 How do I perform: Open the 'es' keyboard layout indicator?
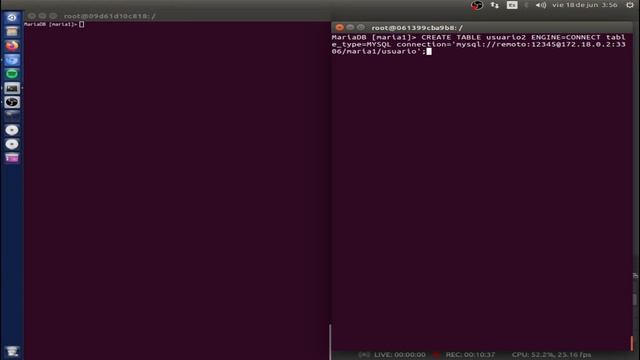[x=512, y=5]
